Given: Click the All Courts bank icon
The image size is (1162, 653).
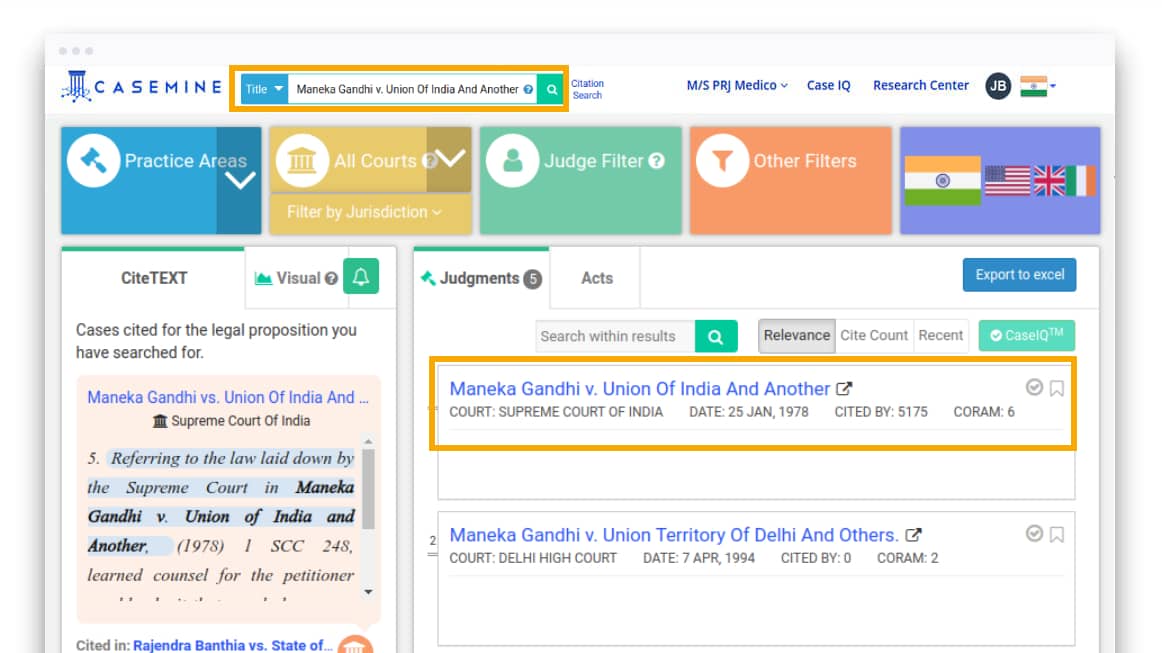Looking at the screenshot, I should coord(303,161).
